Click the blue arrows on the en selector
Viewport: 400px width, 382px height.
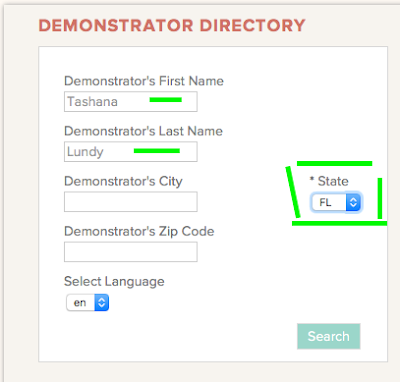coord(102,303)
